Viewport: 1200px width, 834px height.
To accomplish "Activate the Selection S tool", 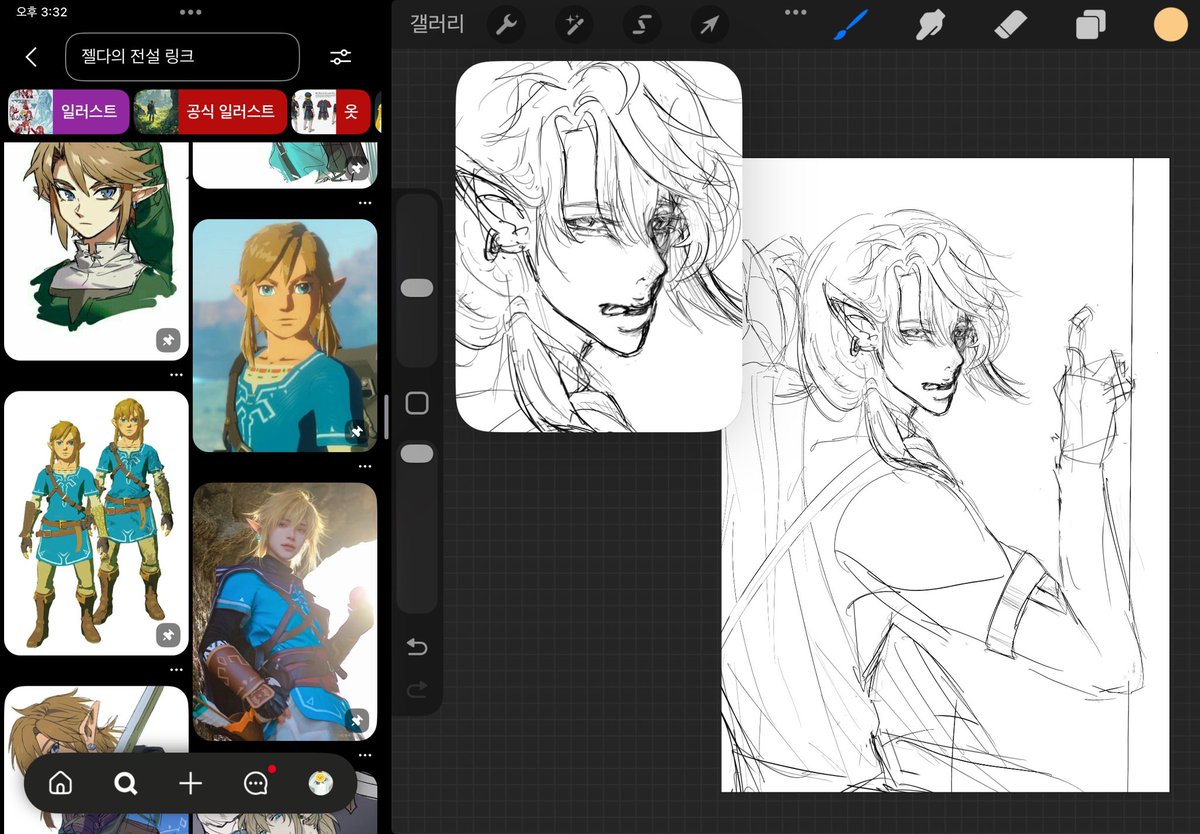I will [x=641, y=25].
